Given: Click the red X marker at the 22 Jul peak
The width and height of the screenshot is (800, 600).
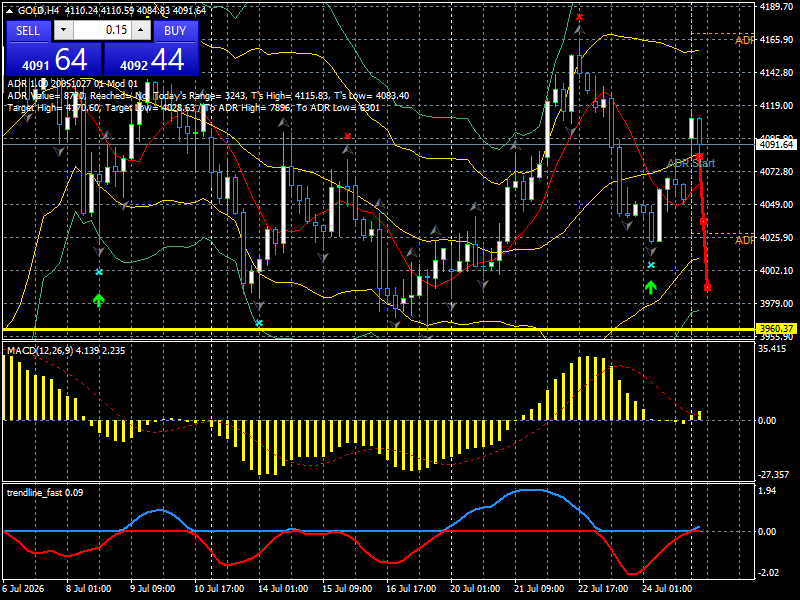Looking at the screenshot, I should pos(580,17).
